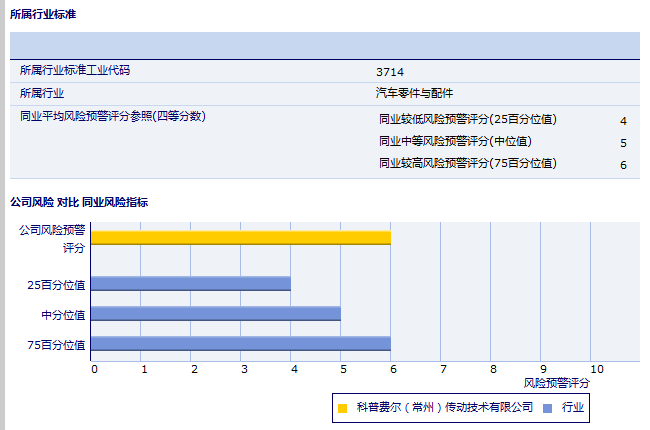Click the 行业 legend label
The height and width of the screenshot is (430, 650).
click(573, 408)
